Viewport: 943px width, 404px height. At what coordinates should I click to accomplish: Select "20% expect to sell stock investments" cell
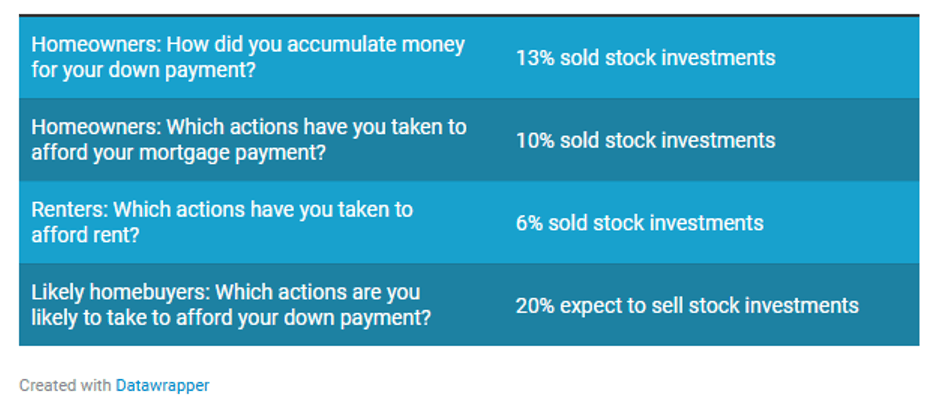(687, 305)
